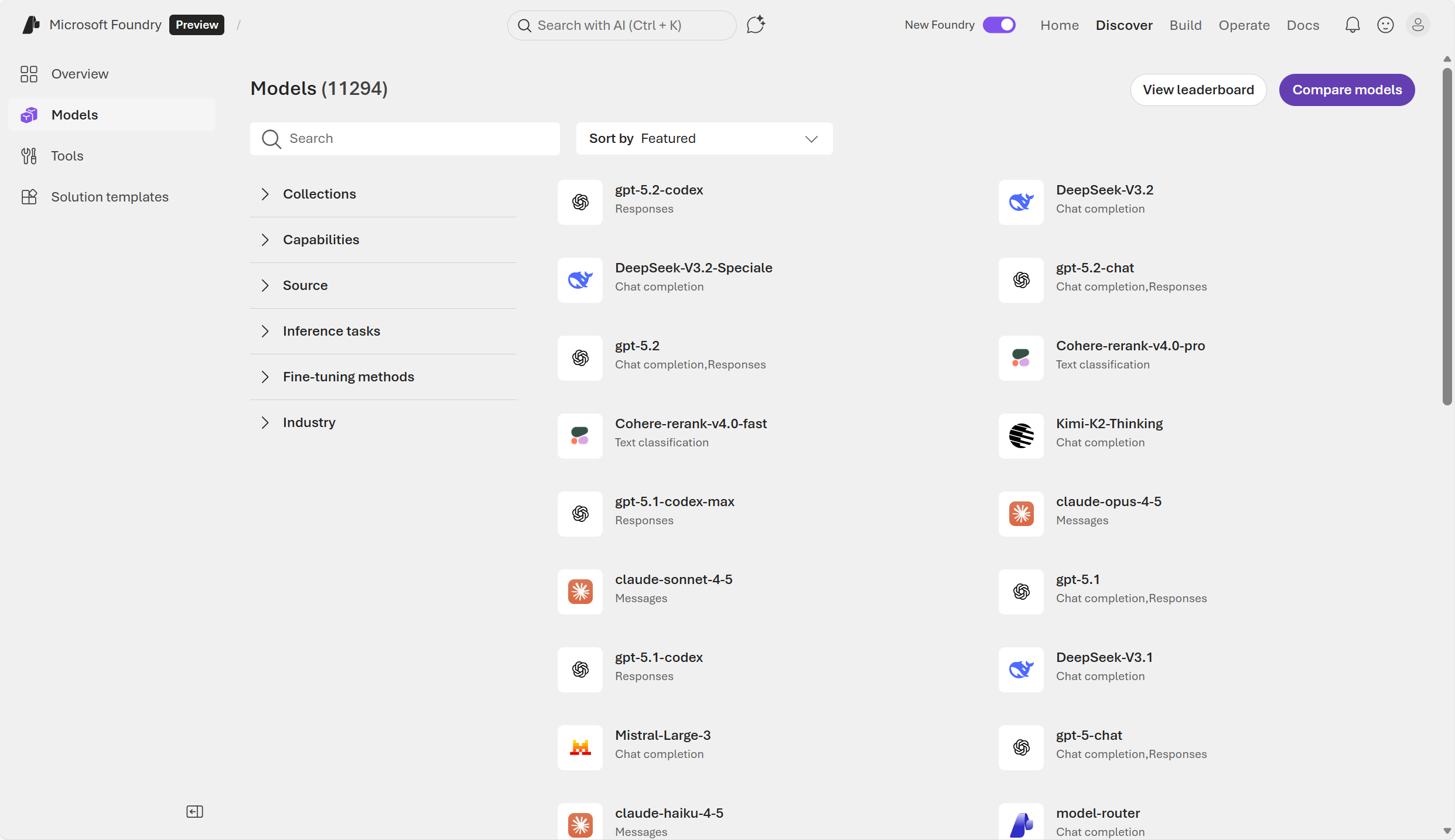1455x840 pixels.
Task: Switch to the Build tab
Action: pos(1186,25)
